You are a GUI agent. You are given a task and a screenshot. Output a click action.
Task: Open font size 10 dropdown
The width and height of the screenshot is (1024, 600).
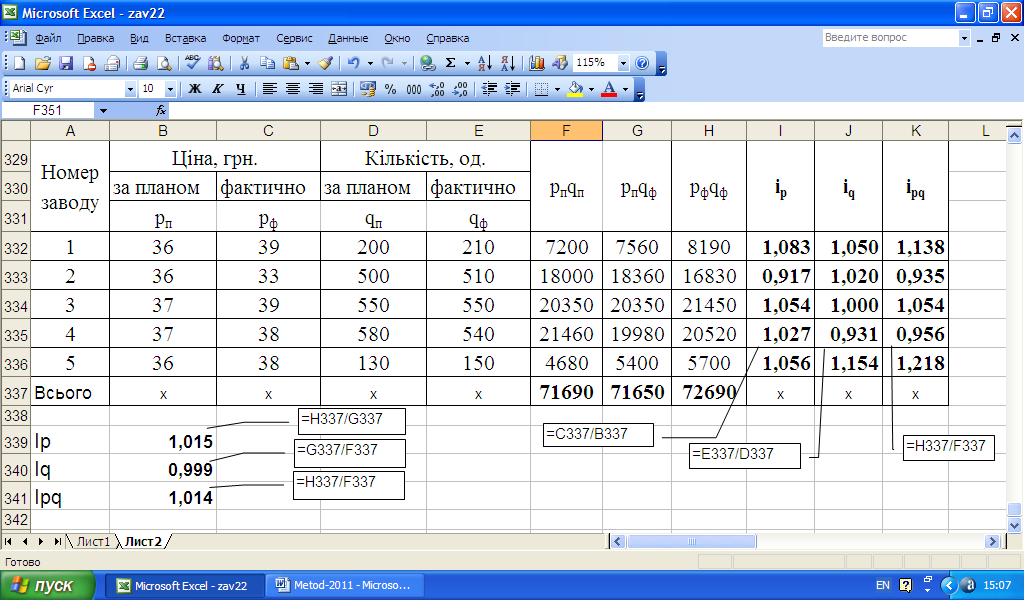170,89
